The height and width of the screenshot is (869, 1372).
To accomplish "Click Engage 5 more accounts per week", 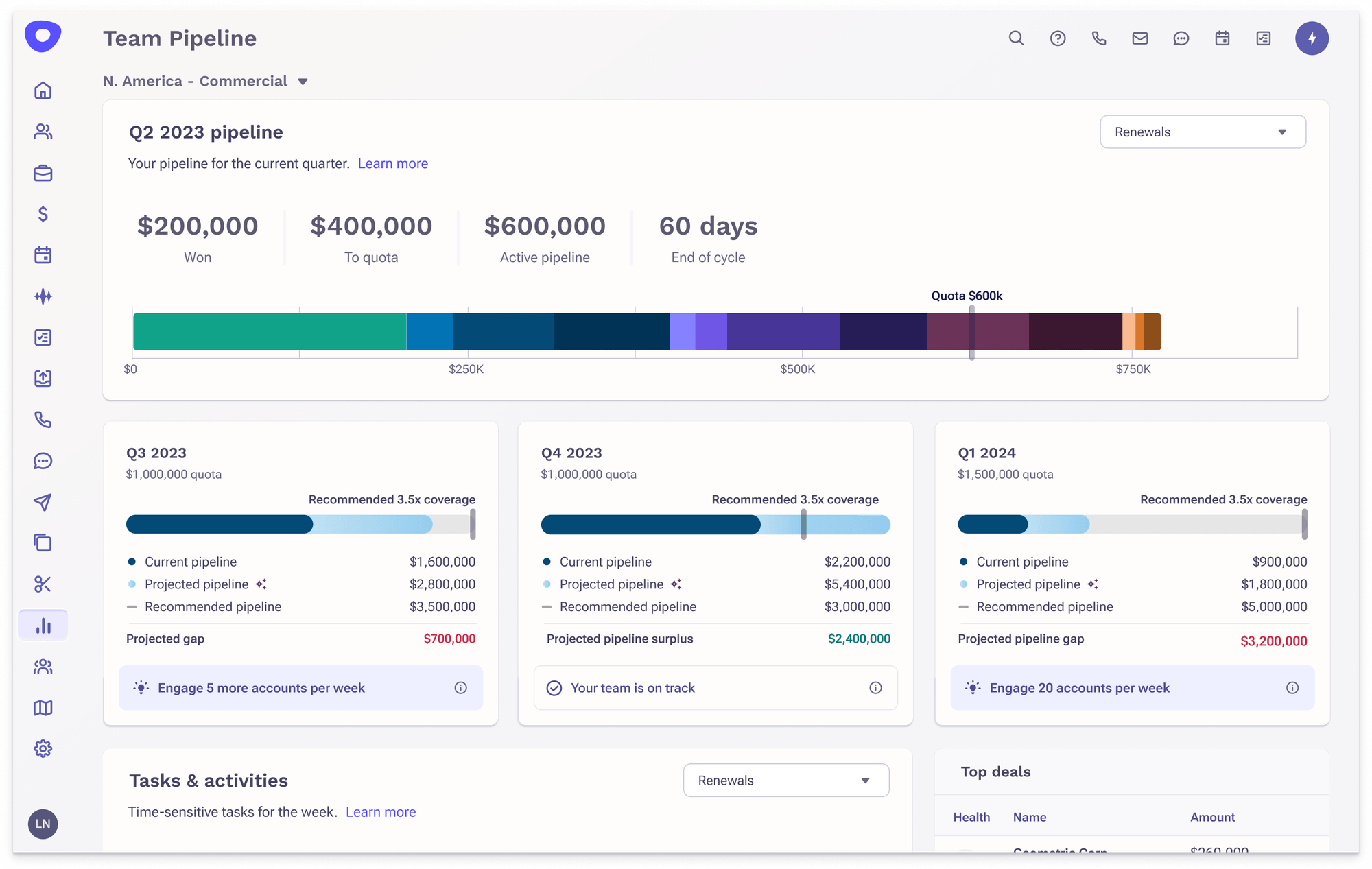I will [261, 688].
